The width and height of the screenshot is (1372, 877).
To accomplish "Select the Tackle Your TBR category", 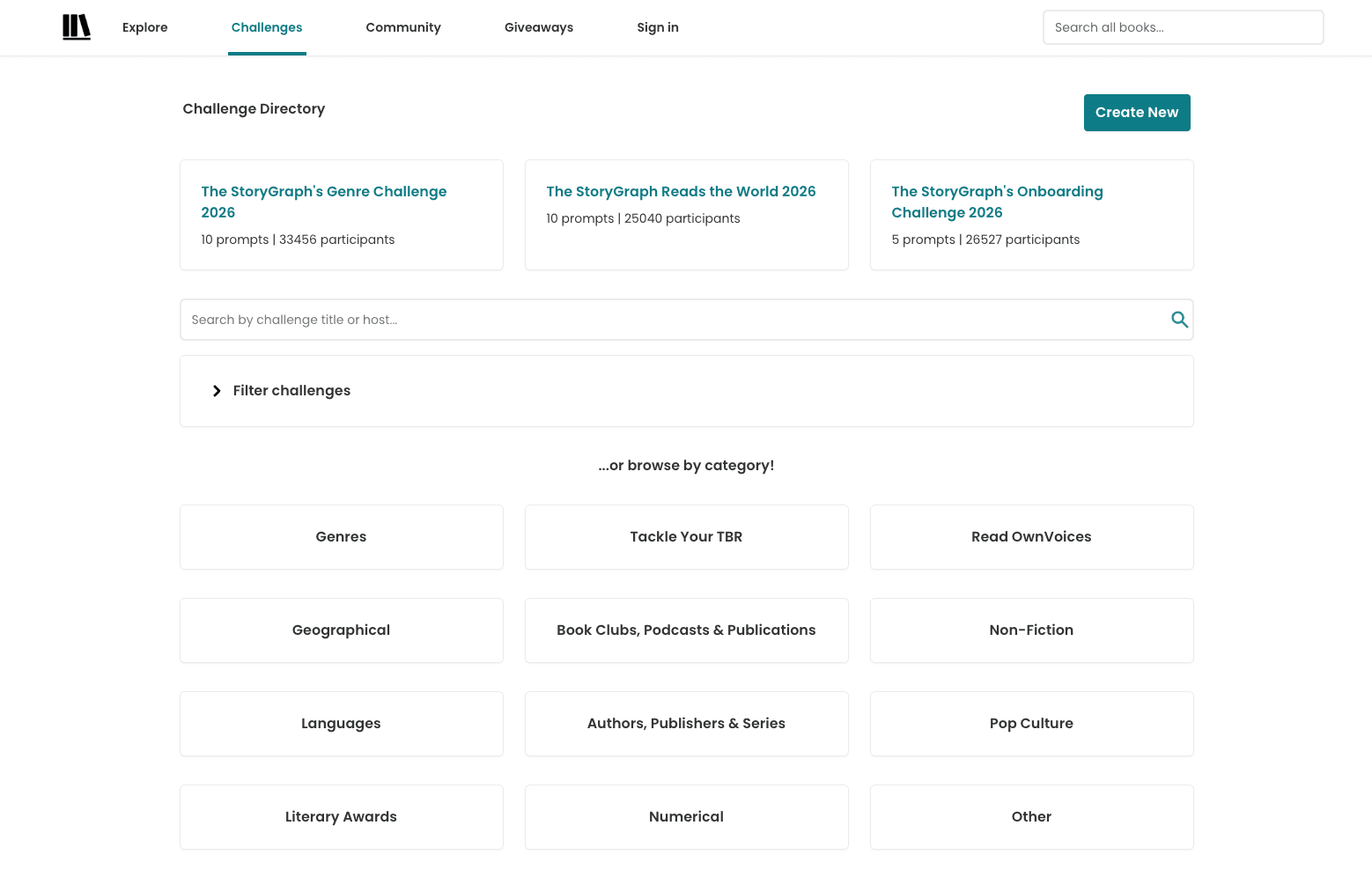I will point(686,537).
